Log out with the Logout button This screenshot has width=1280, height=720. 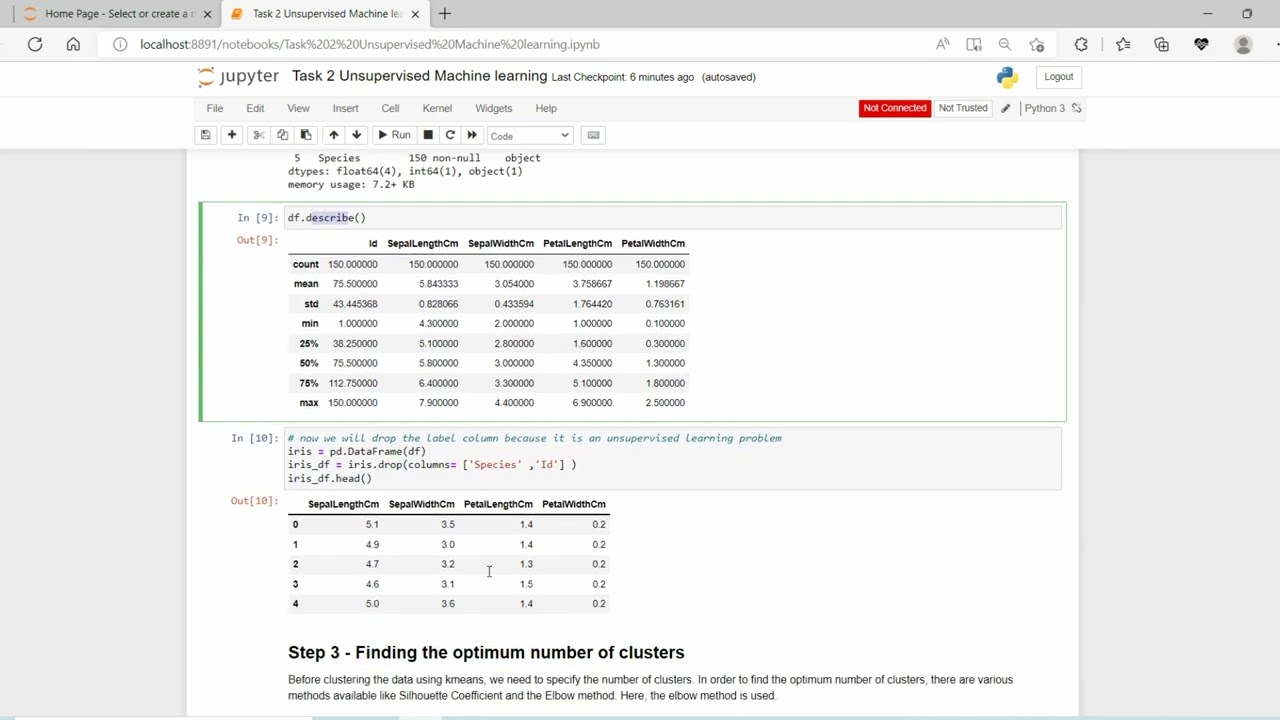coord(1058,77)
